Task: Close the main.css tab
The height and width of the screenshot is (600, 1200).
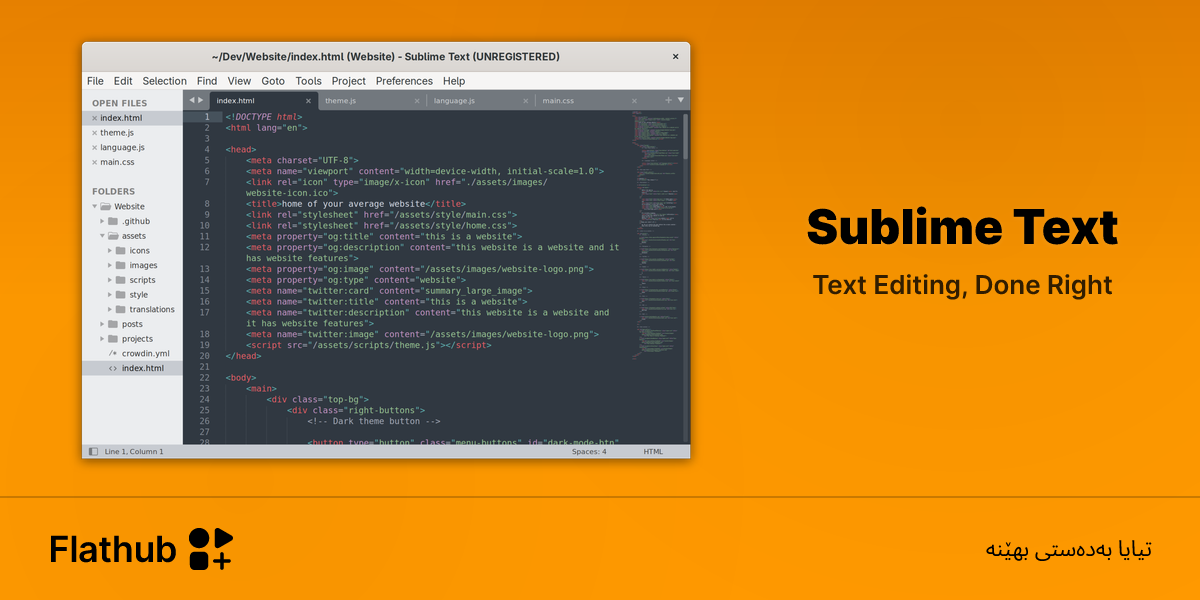Action: click(634, 101)
